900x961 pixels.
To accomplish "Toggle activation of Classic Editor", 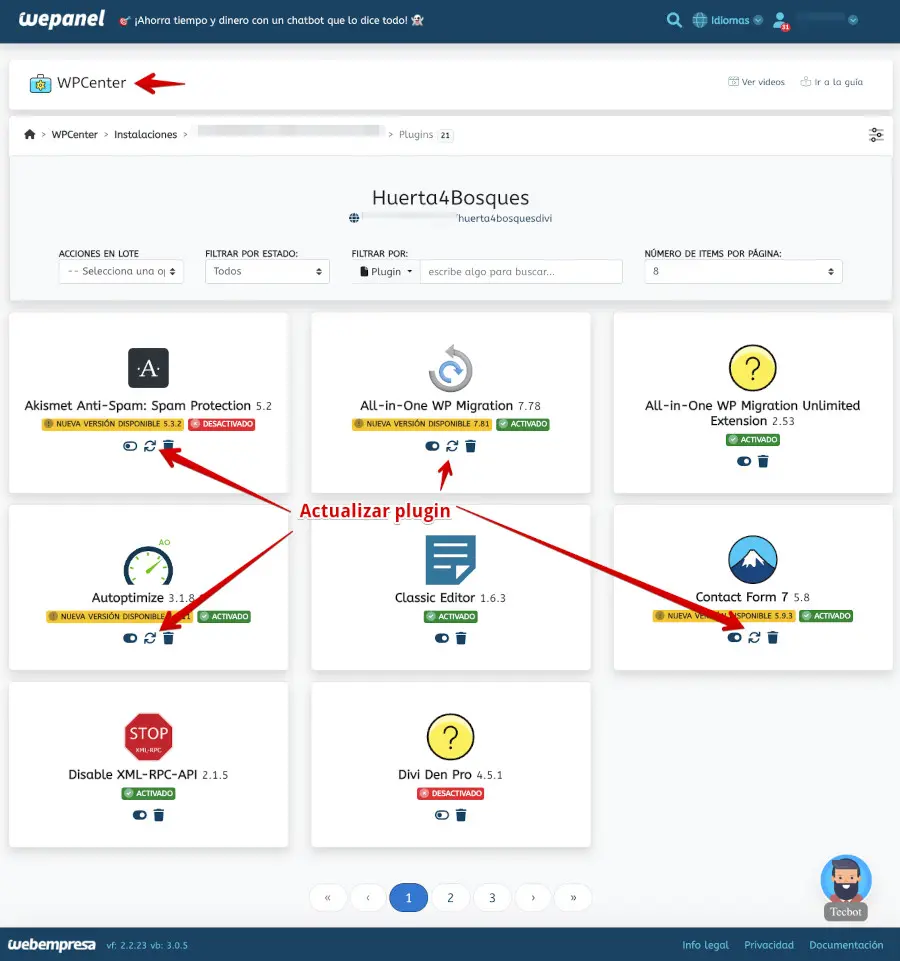I will (442, 638).
